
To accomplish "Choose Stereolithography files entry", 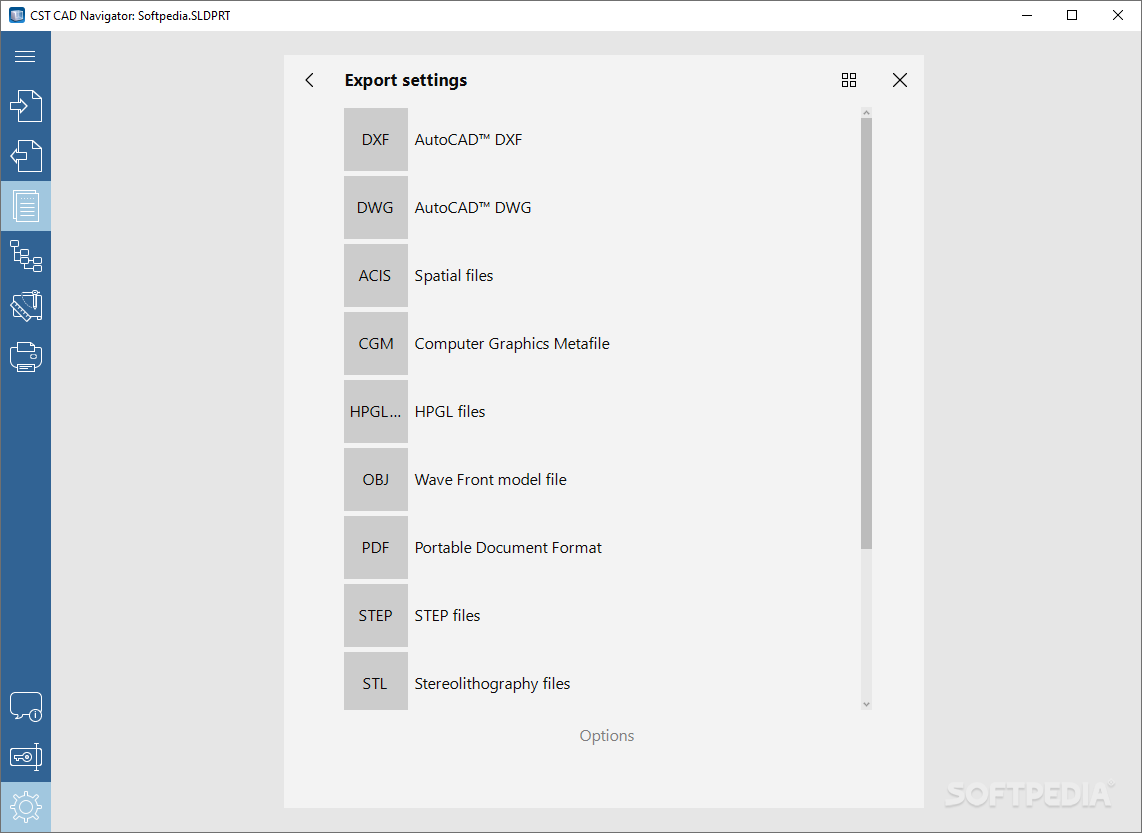I will [492, 684].
